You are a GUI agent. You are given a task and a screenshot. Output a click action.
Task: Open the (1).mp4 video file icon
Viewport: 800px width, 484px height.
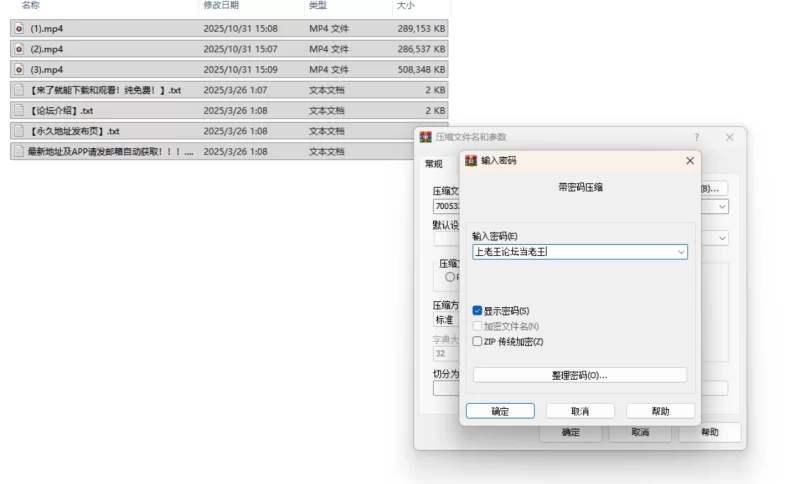coord(19,29)
